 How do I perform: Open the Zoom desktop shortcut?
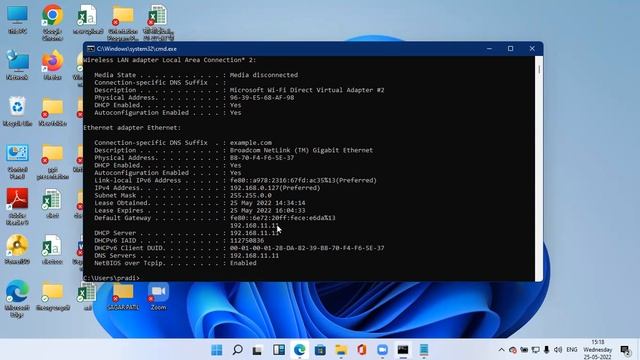(158, 296)
